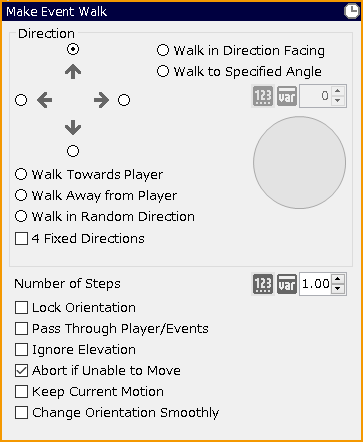Image resolution: width=363 pixels, height=442 pixels.
Task: Click the Number of Steps value field
Action: pos(315,284)
